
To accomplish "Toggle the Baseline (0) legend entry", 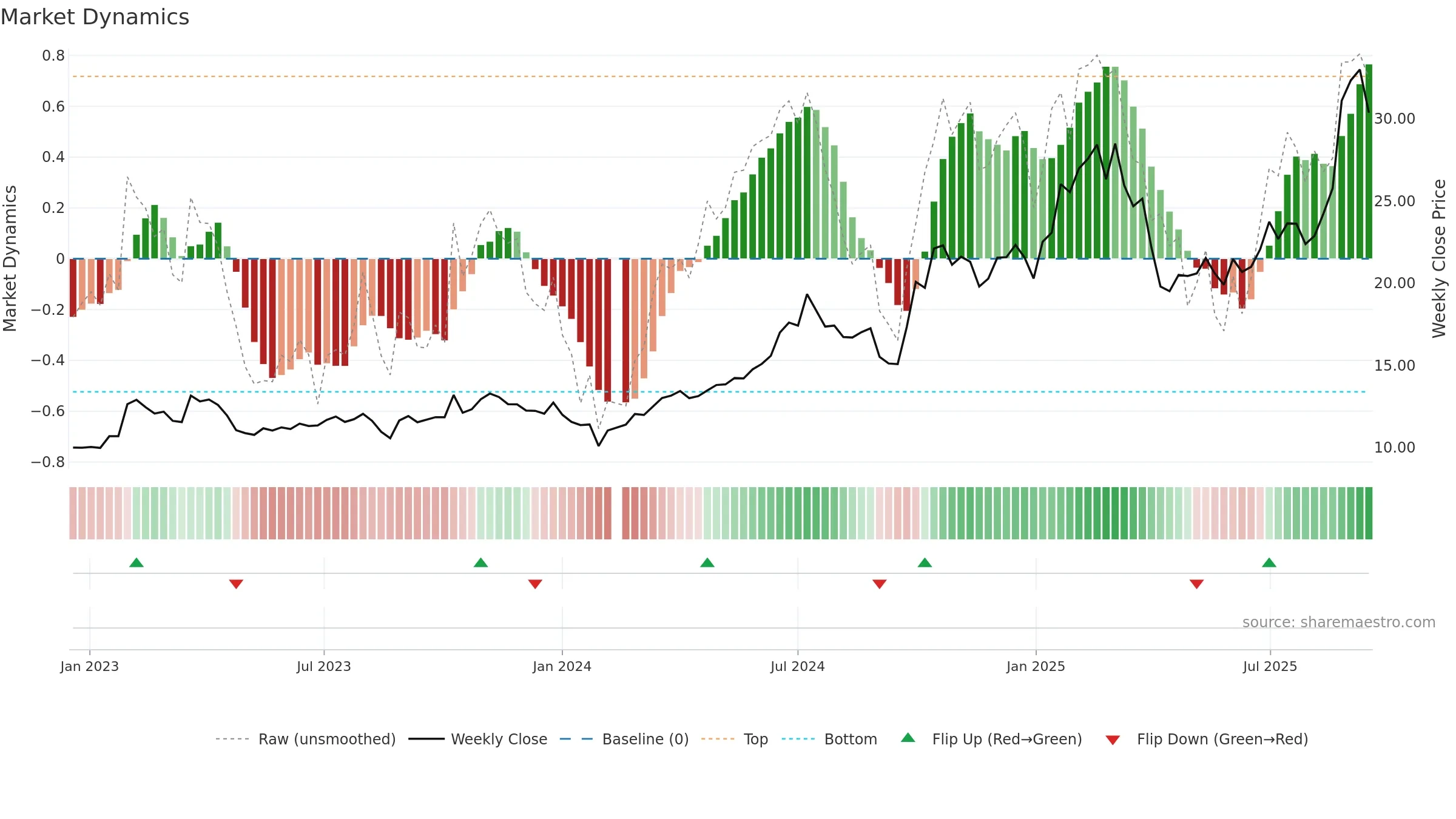I will (x=624, y=739).
